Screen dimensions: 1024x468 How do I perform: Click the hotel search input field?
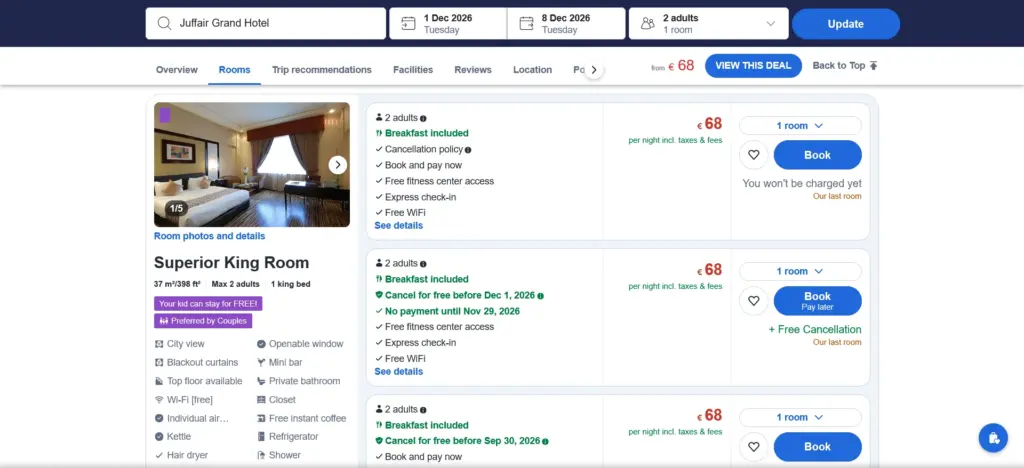tap(265, 23)
